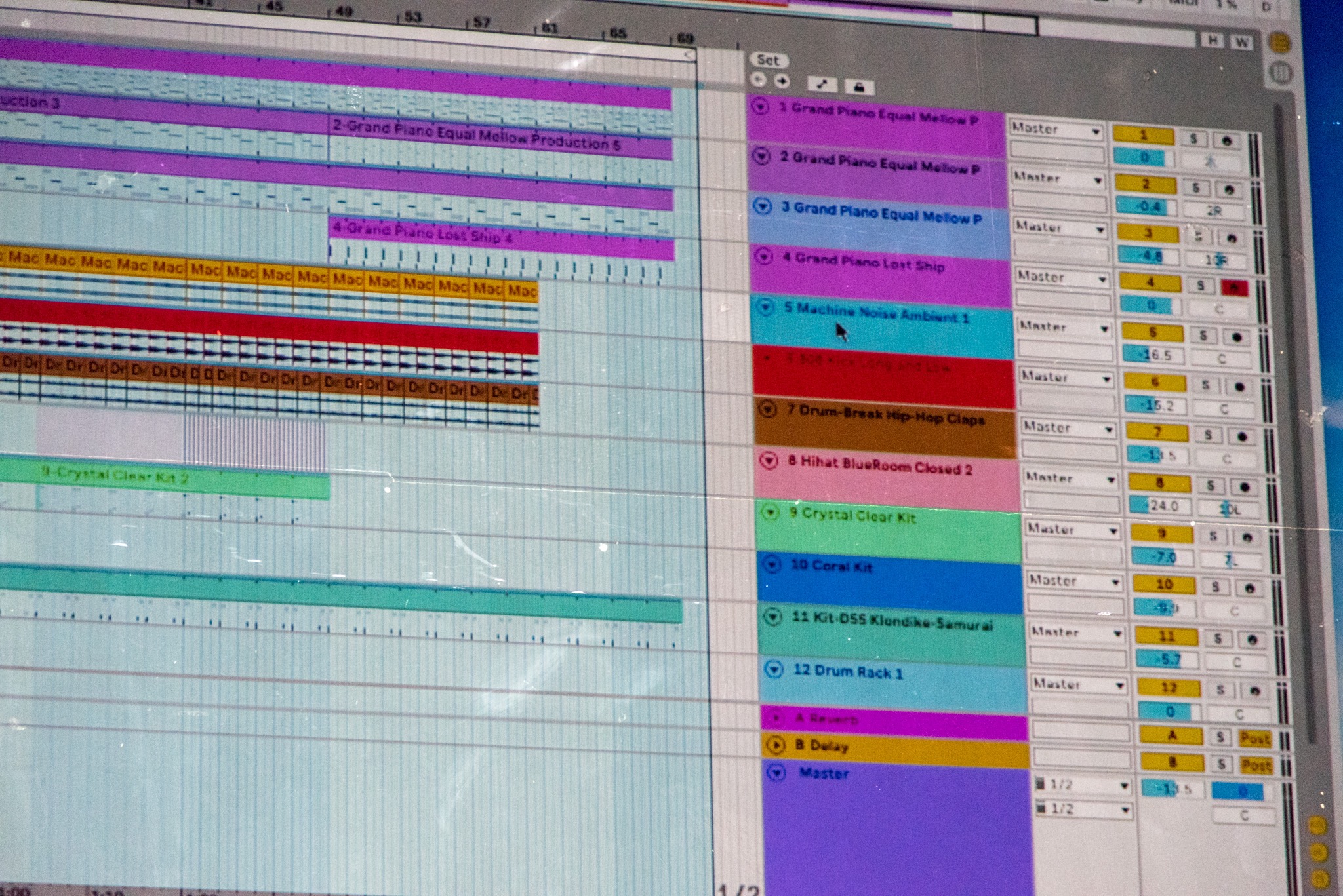Toggle return A activator button
This screenshot has height=896, width=1343.
1173,735
